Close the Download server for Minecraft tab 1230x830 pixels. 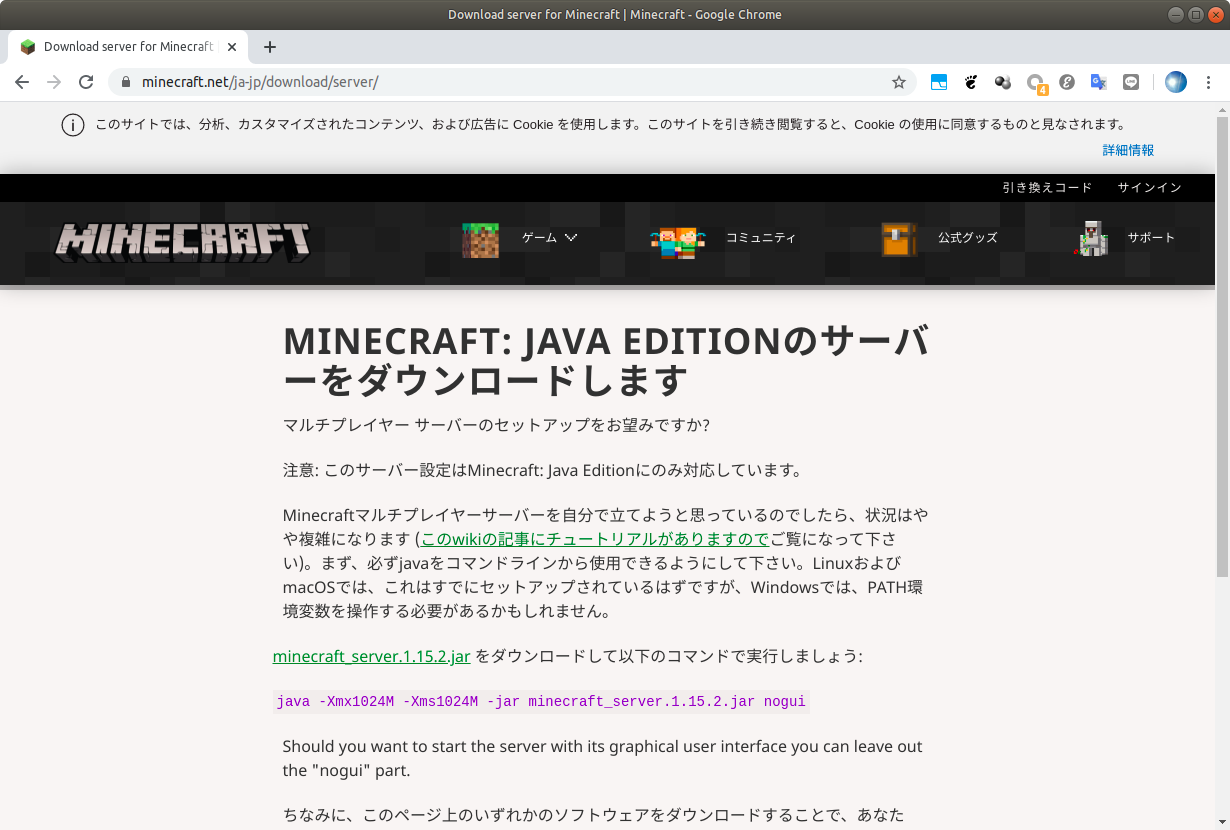tap(232, 47)
